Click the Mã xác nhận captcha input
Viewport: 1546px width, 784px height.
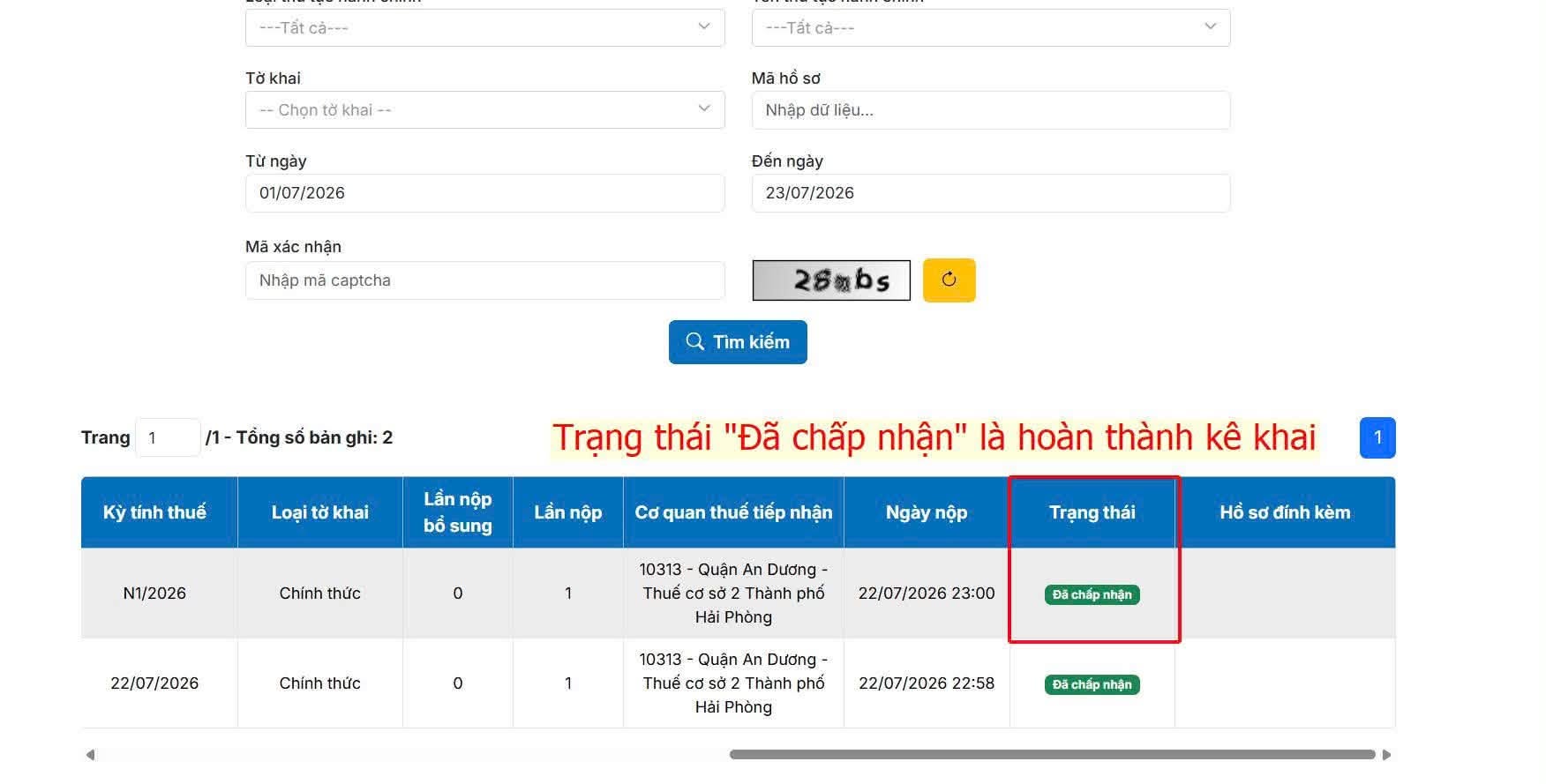click(x=484, y=280)
